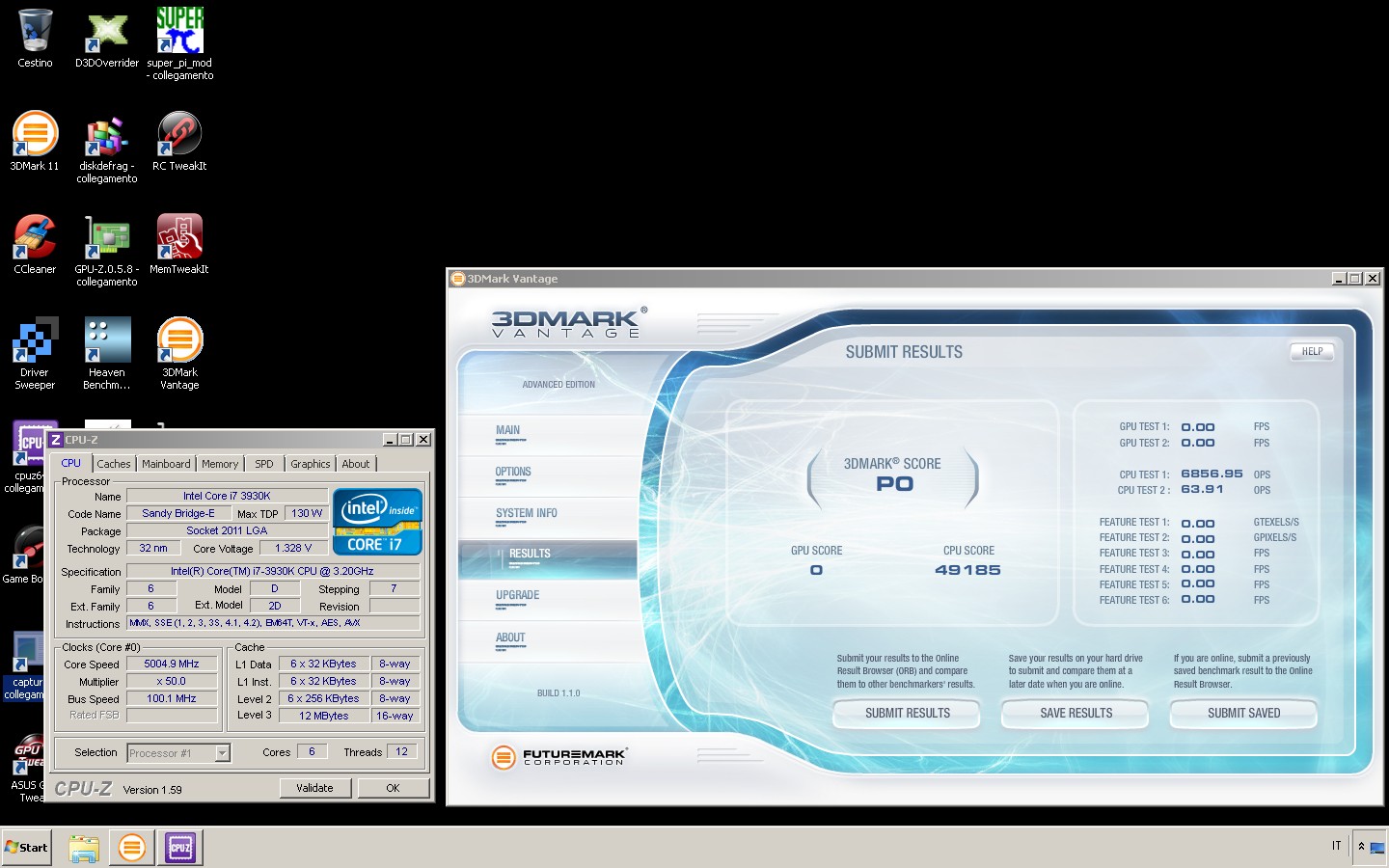The height and width of the screenshot is (868, 1389).
Task: Click the CPU-Z title bar icon
Action: 56,440
